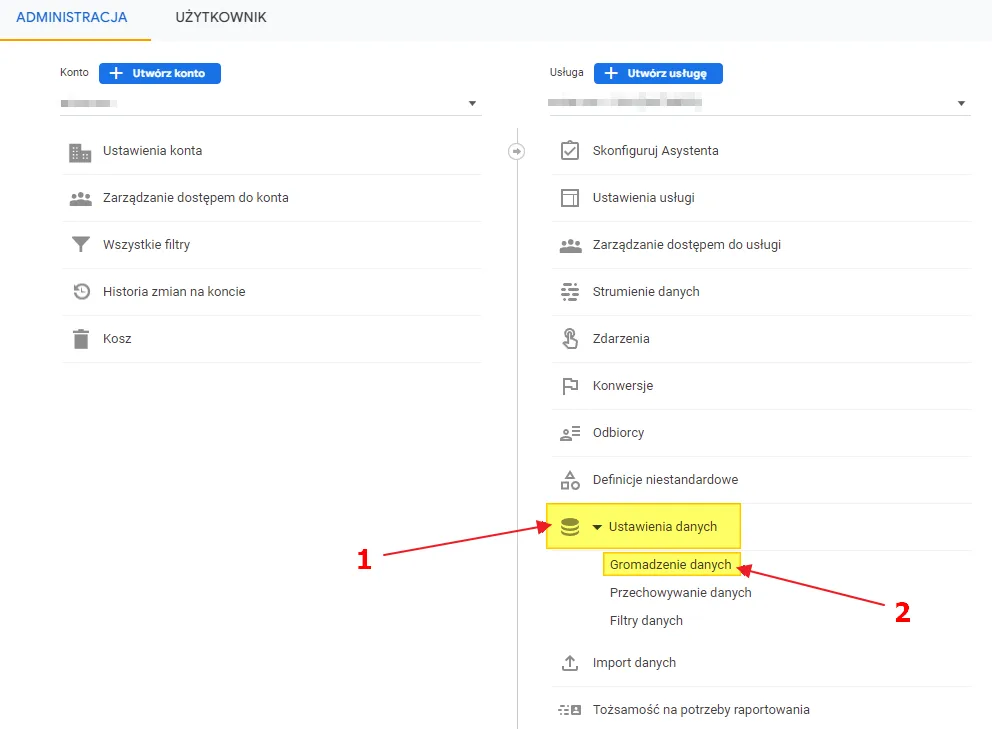Click the shapes icon for Definicje niestandardowe
This screenshot has height=729, width=992.
pos(570,480)
